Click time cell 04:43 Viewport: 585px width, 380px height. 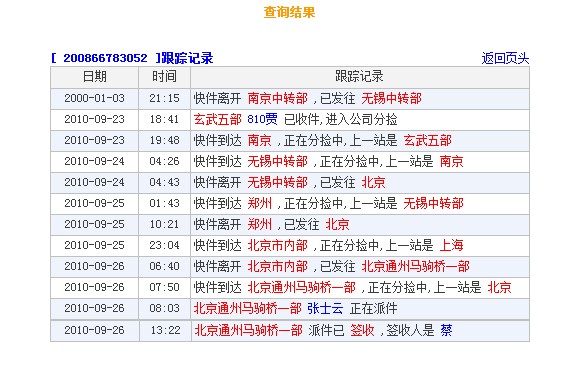tap(164, 182)
